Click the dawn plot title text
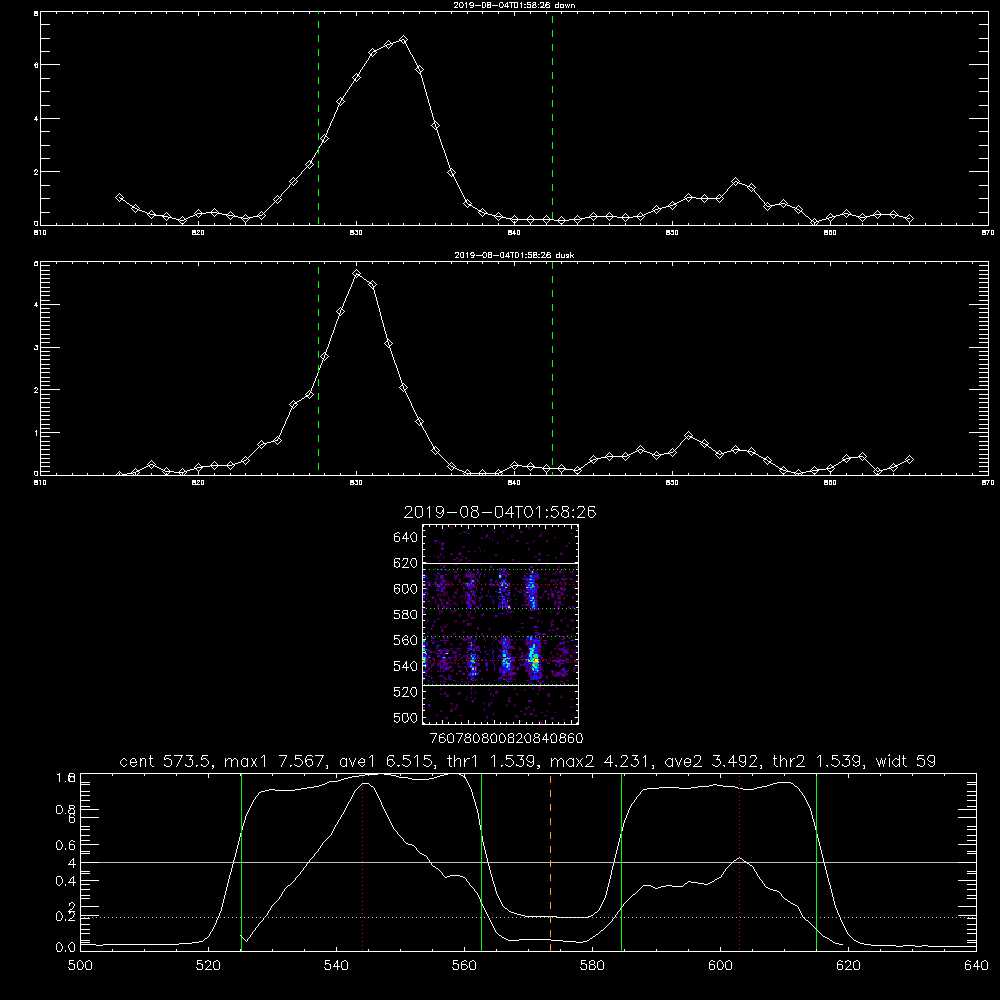Screen dimensions: 1000x1000 click(x=514, y=4)
